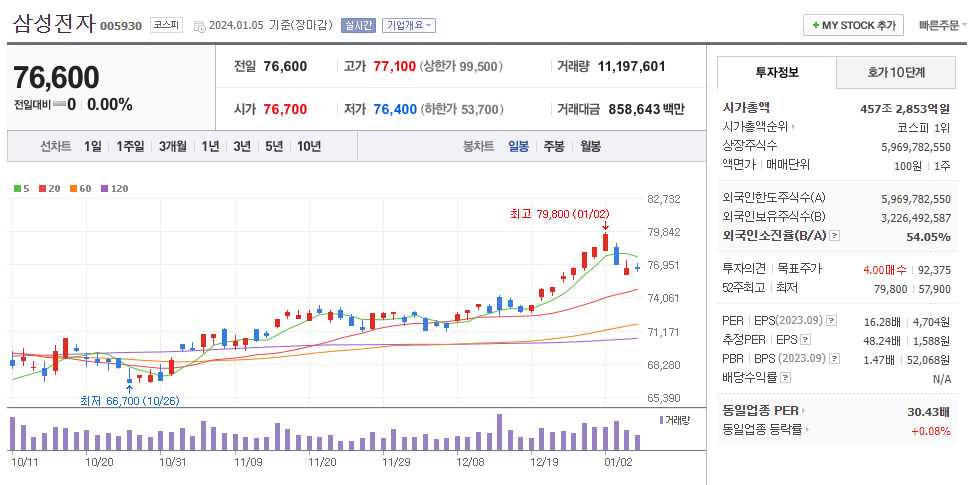
Task: Select the 3년 line chart period
Action: point(242,147)
